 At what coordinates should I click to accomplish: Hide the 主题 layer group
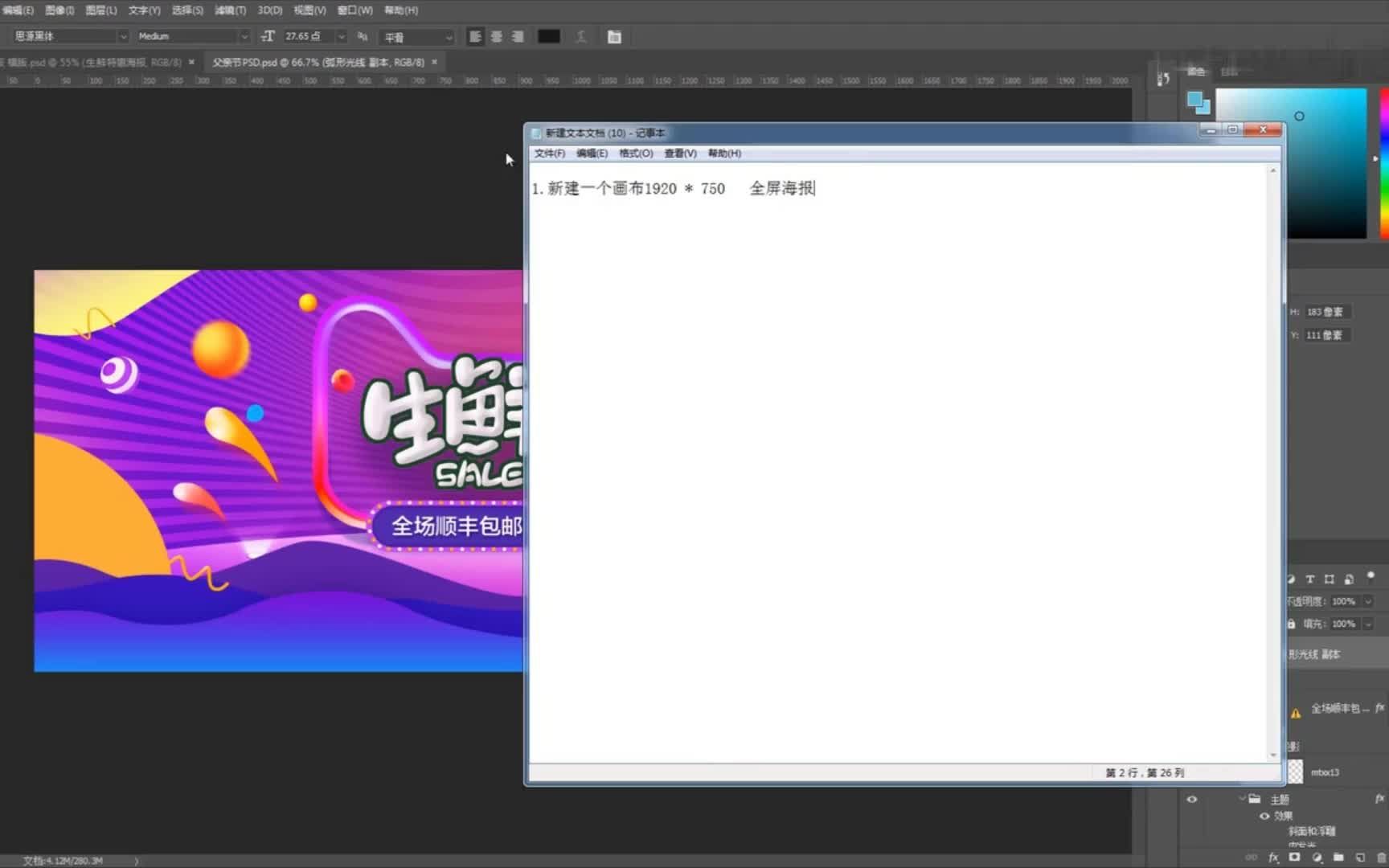[x=1191, y=799]
